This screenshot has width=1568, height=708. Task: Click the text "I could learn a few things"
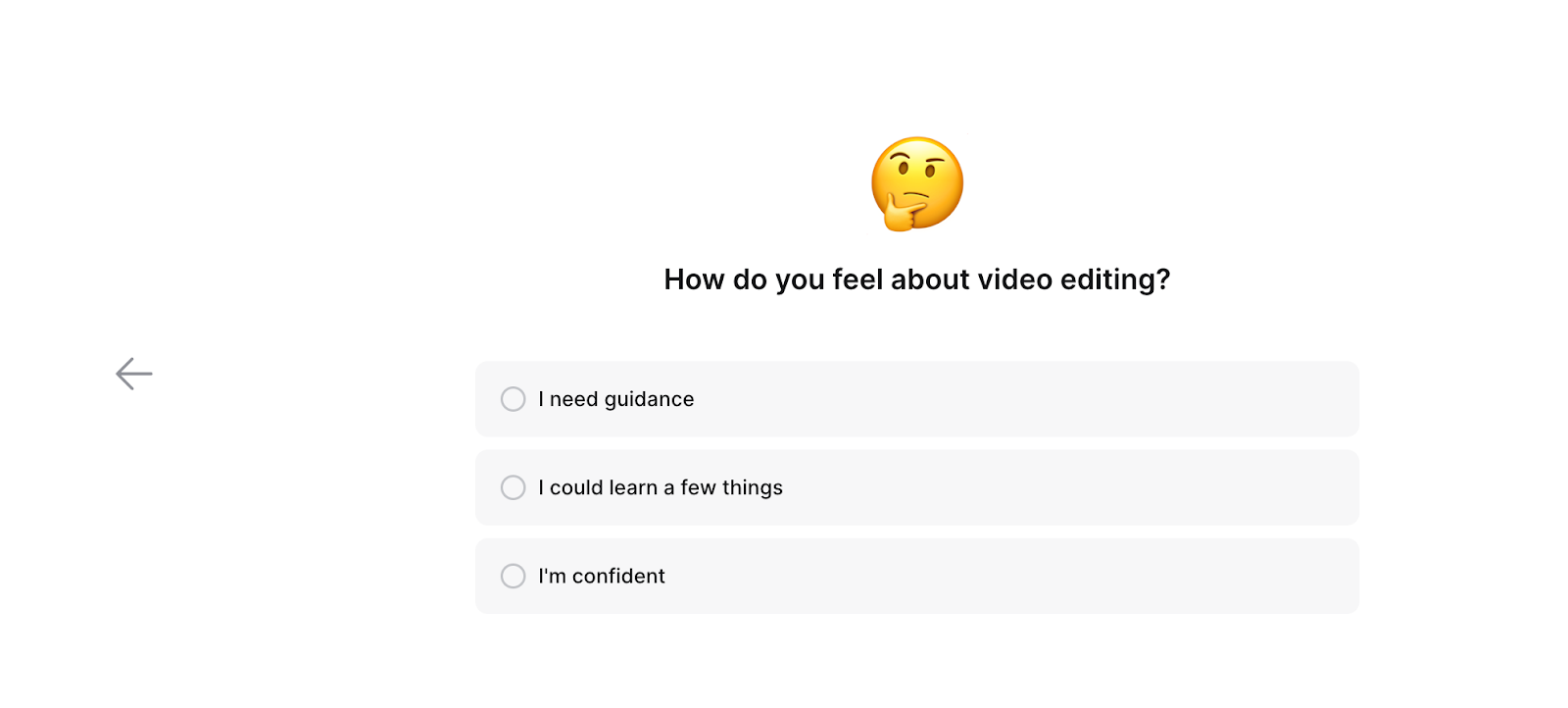coord(660,487)
